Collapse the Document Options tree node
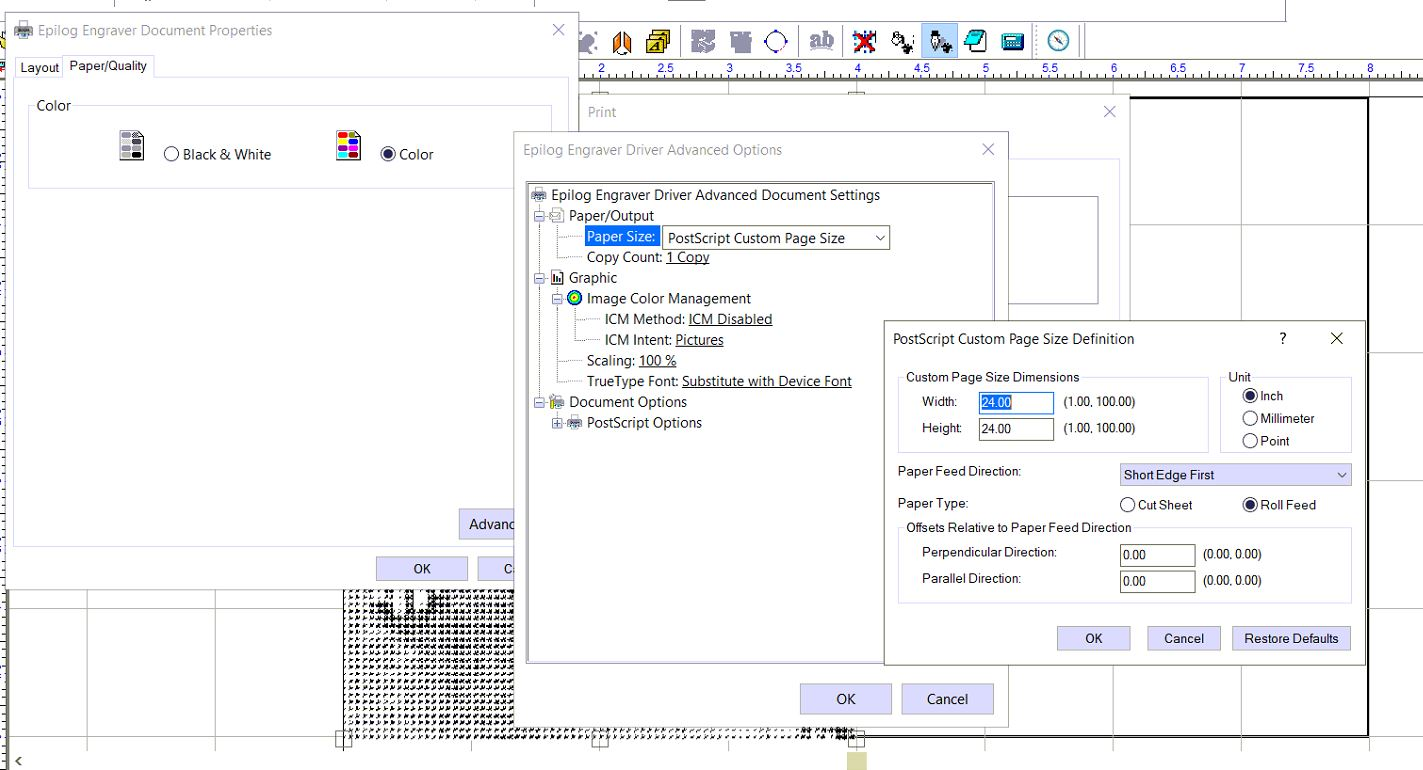The width and height of the screenshot is (1423, 770). pyautogui.click(x=539, y=402)
